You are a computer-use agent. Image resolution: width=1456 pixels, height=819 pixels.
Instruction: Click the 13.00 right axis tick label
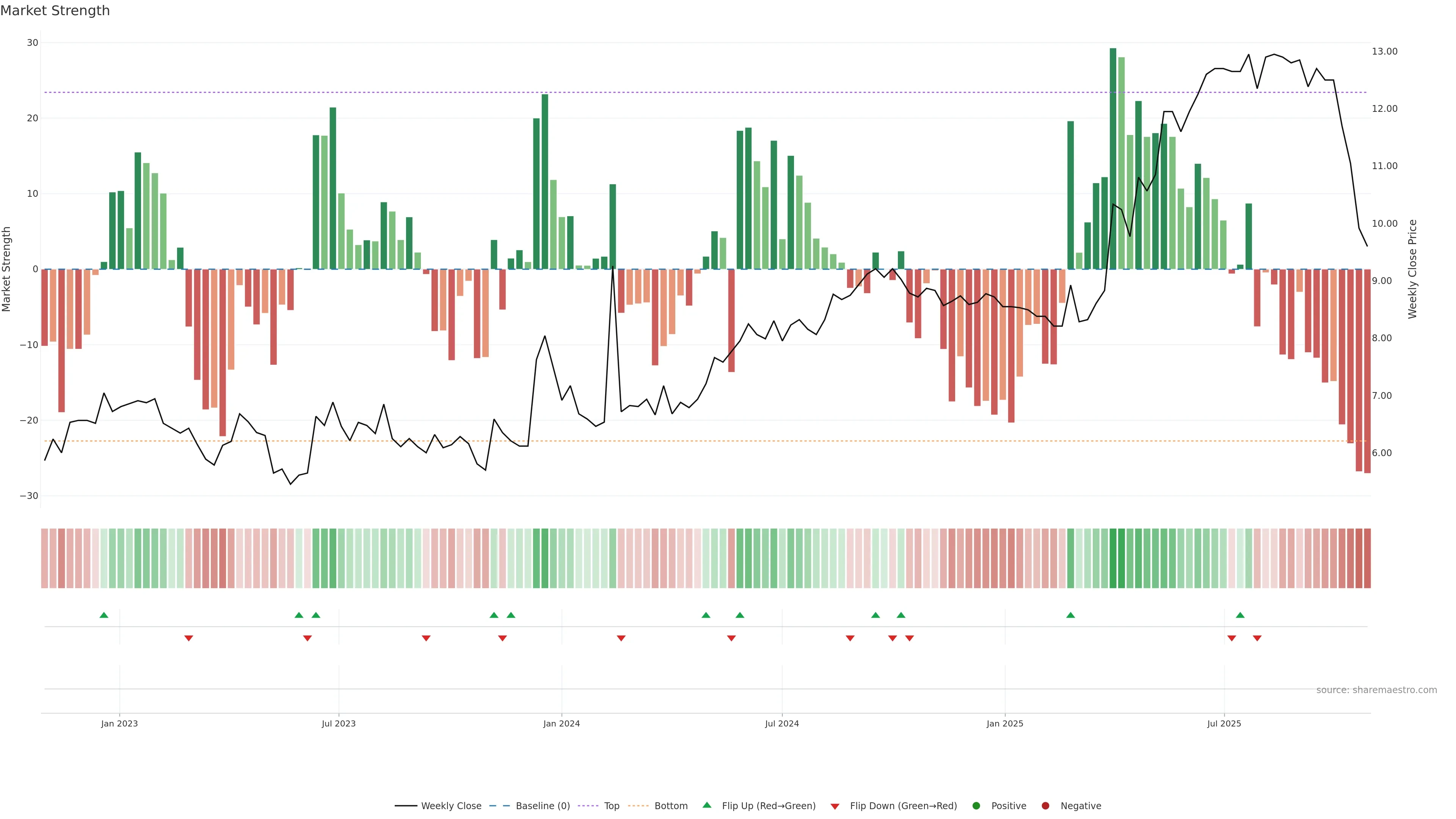(1384, 52)
